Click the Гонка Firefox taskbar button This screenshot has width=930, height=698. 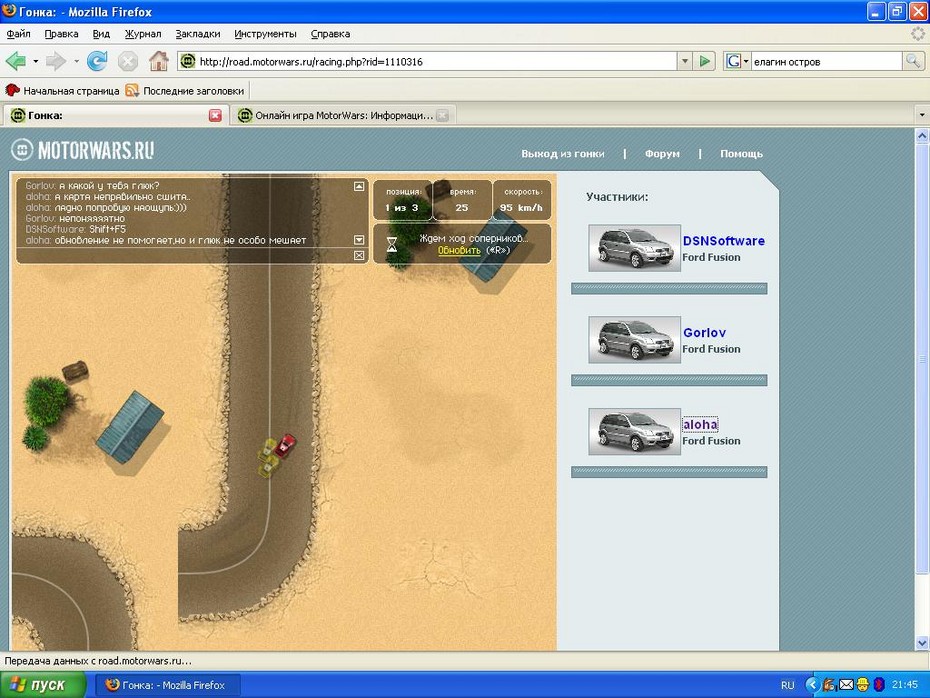coord(167,685)
